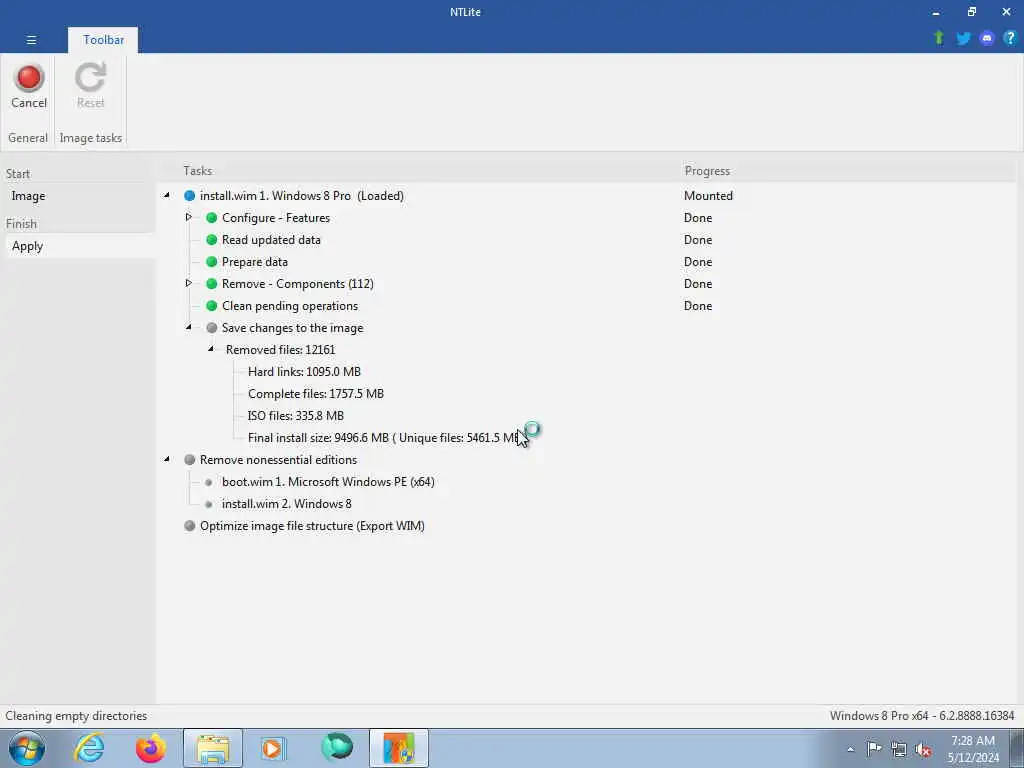Open the Windows Start orb
1024x768 pixels.
[27, 748]
